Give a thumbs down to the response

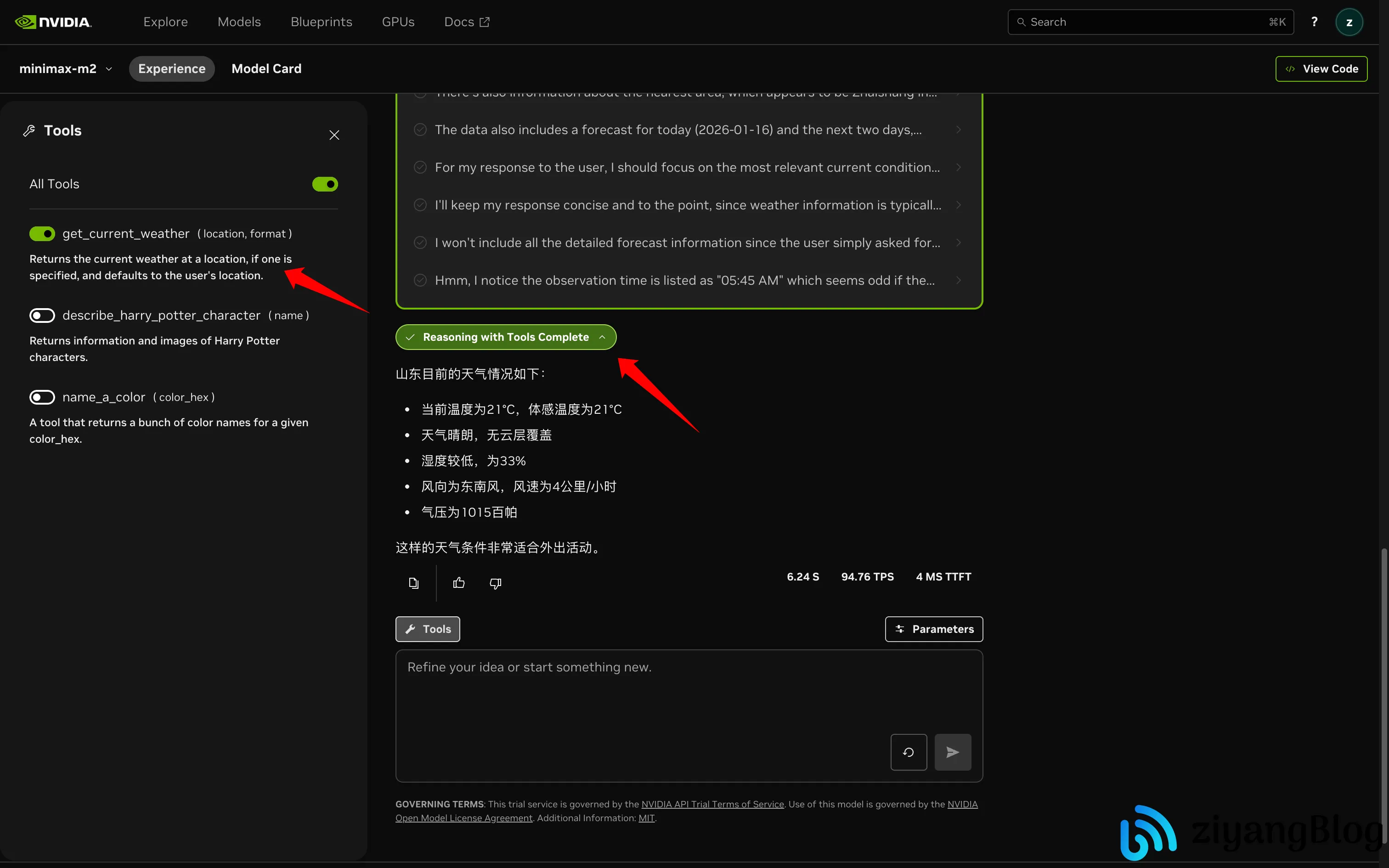click(495, 583)
